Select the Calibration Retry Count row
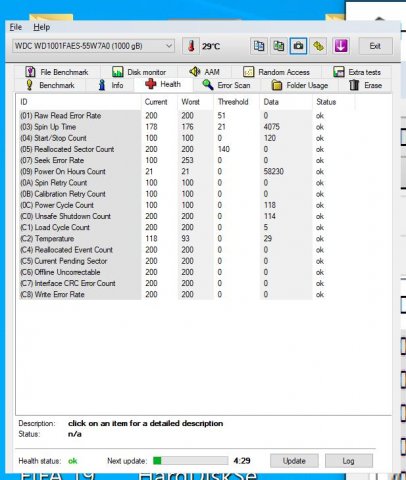The width and height of the screenshot is (406, 480). tap(187, 194)
